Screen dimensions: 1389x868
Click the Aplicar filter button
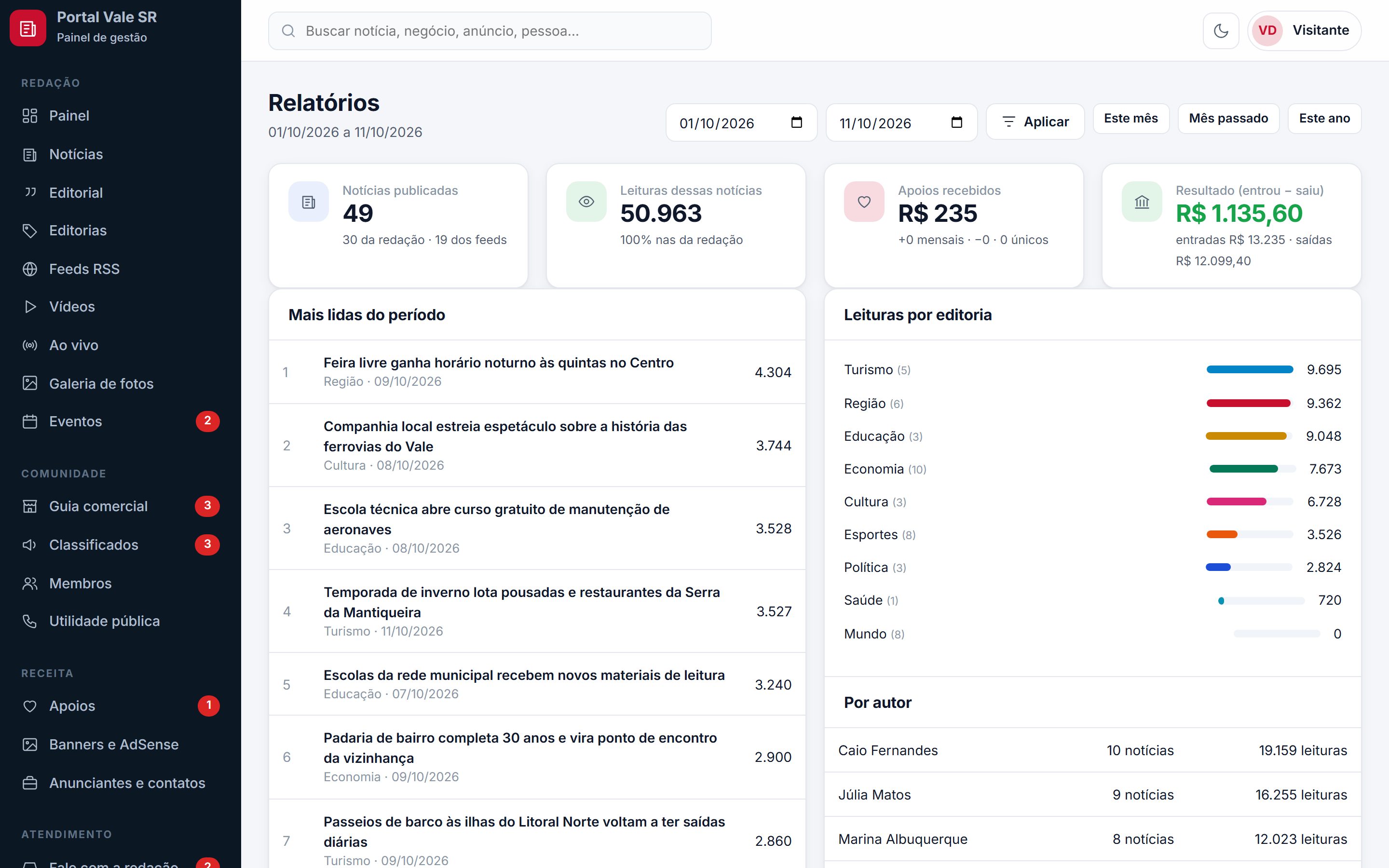tap(1035, 122)
